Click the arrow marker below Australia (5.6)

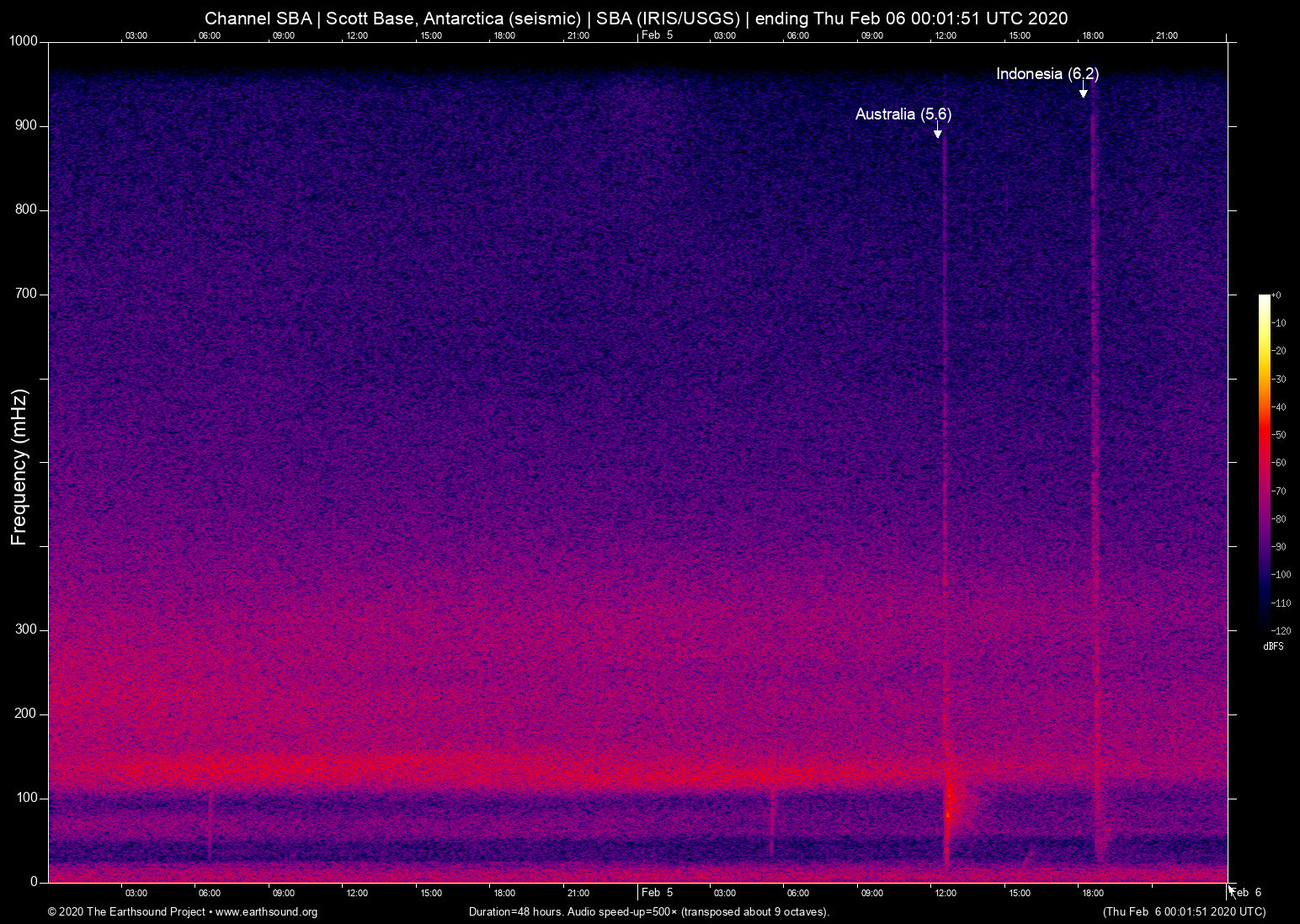[937, 132]
